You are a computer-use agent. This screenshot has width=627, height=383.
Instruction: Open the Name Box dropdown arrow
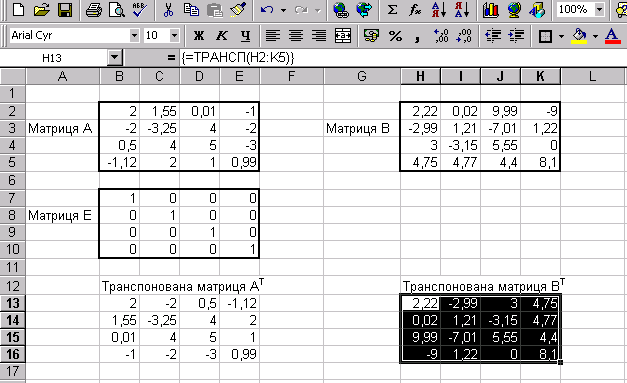(x=114, y=58)
